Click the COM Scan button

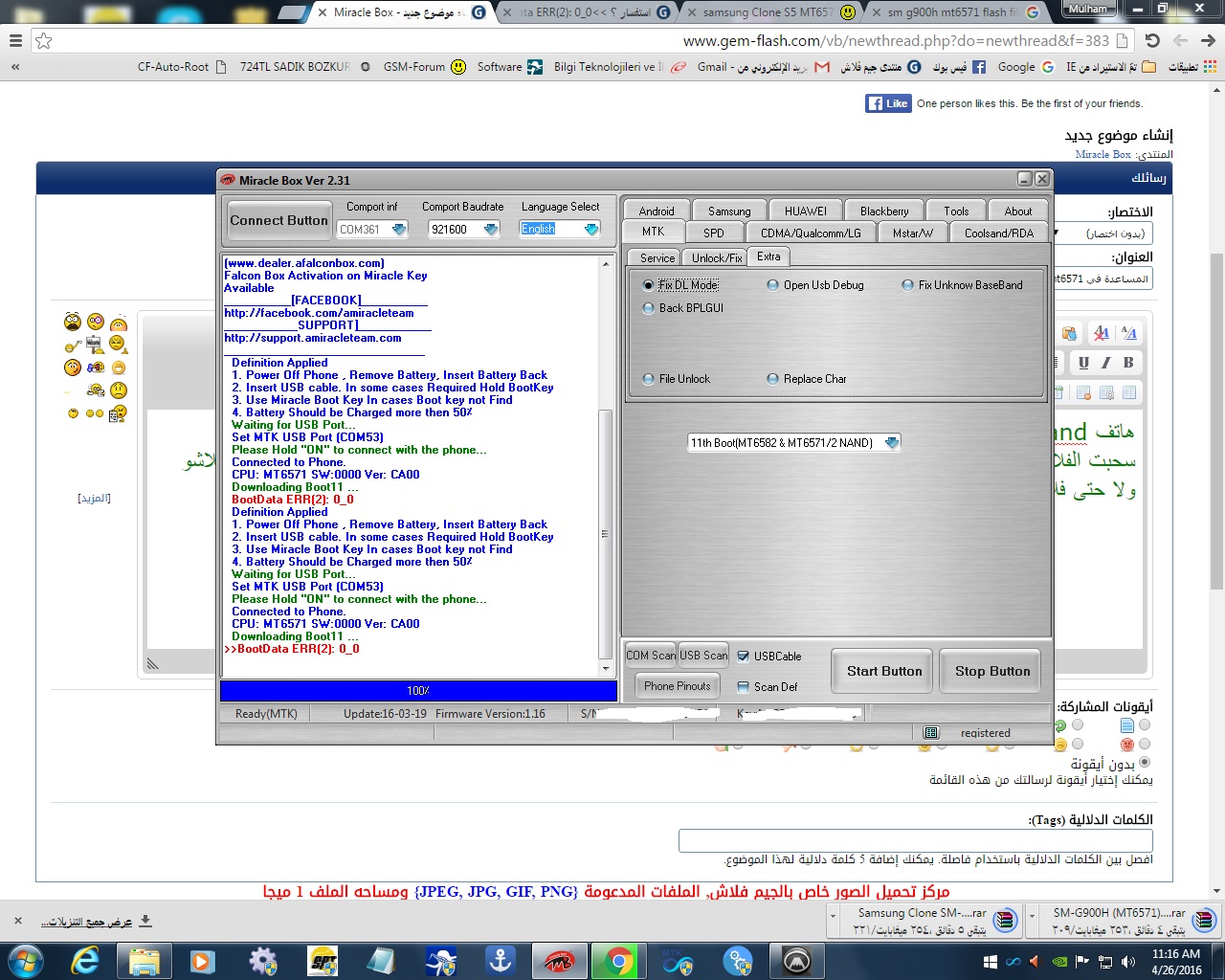(x=651, y=656)
